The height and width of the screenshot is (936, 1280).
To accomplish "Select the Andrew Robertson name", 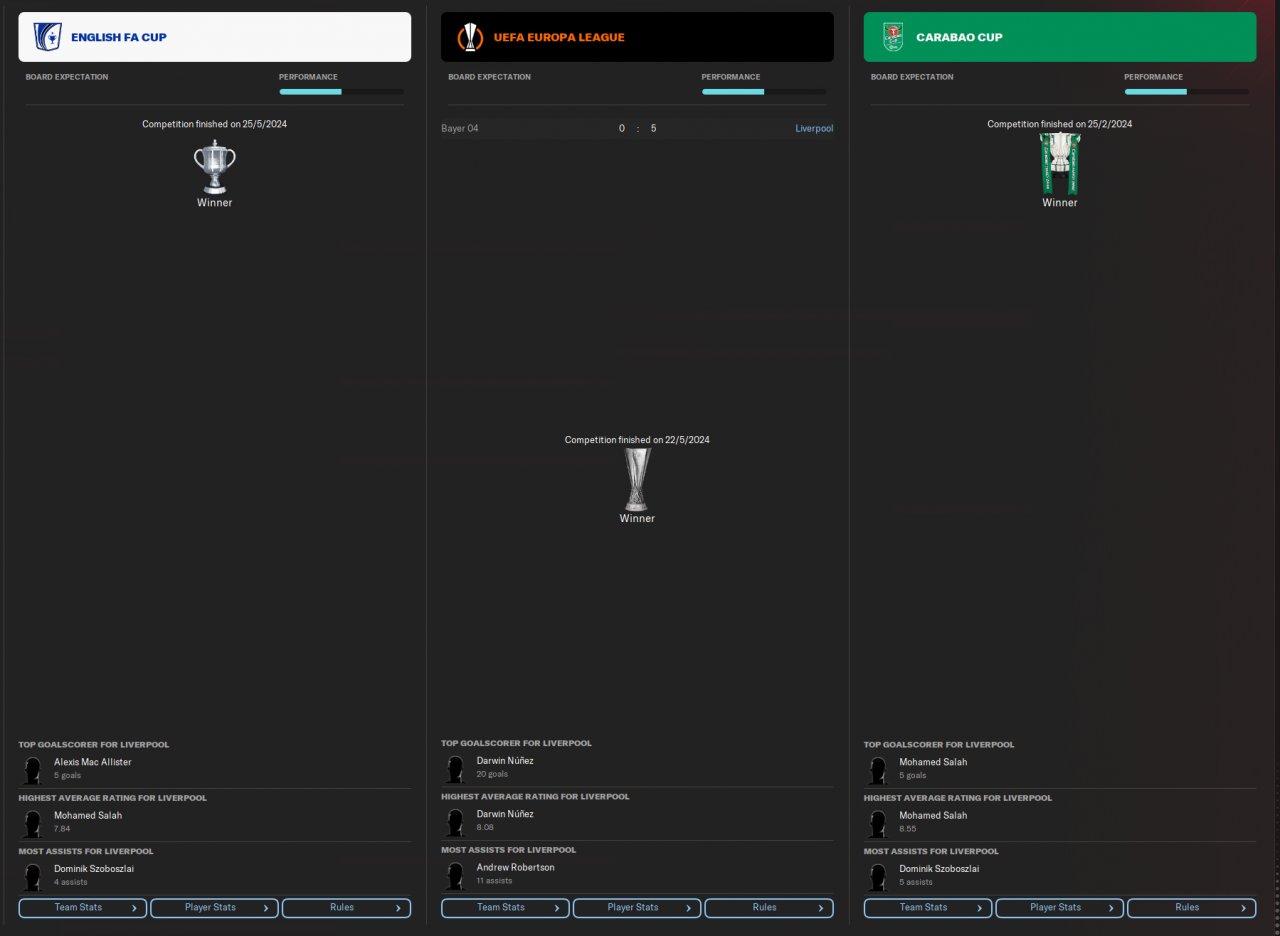I will pos(516,867).
